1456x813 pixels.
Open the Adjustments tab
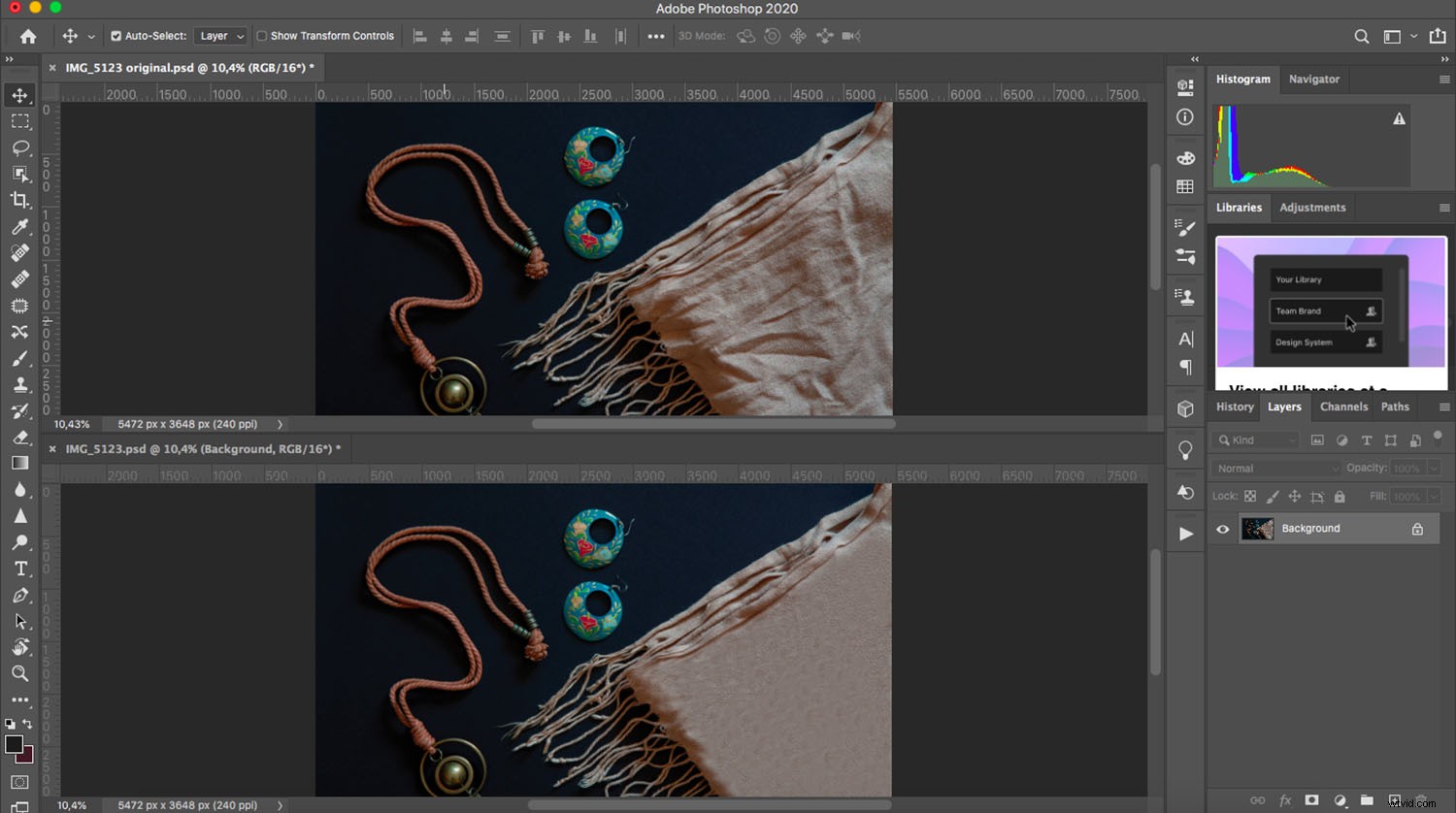[1312, 207]
